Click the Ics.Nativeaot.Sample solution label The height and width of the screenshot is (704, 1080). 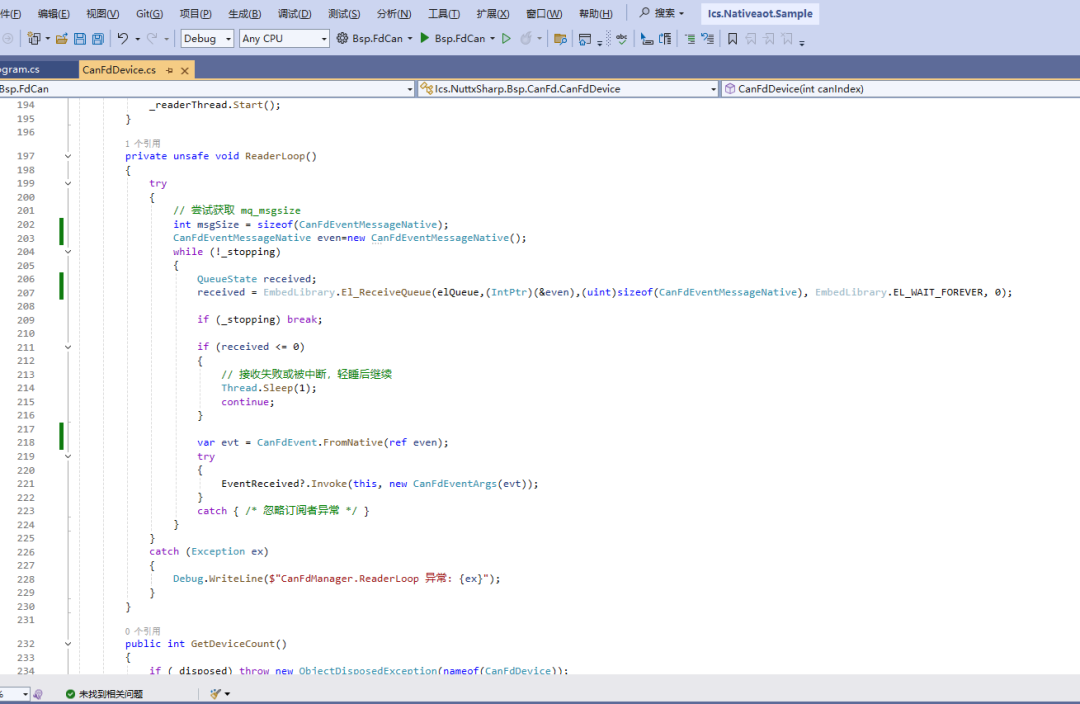(x=760, y=13)
